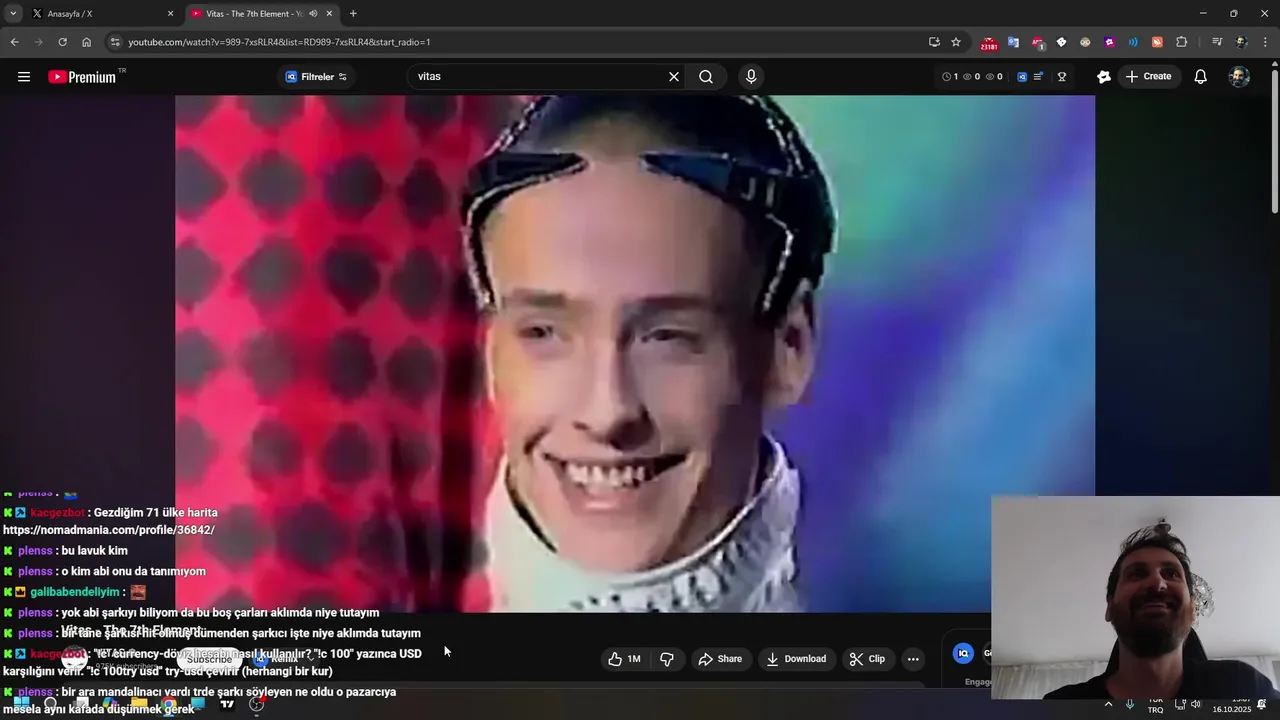
Task: Open volume control in system tray
Action: (x=1195, y=704)
